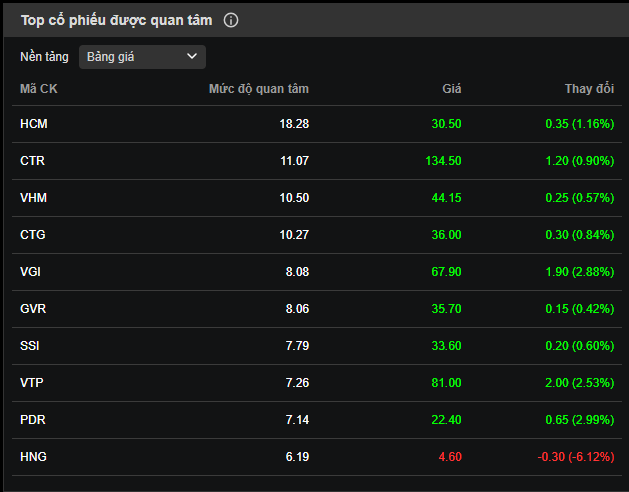
Task: Click HNG interest value 6.19
Action: tap(297, 456)
